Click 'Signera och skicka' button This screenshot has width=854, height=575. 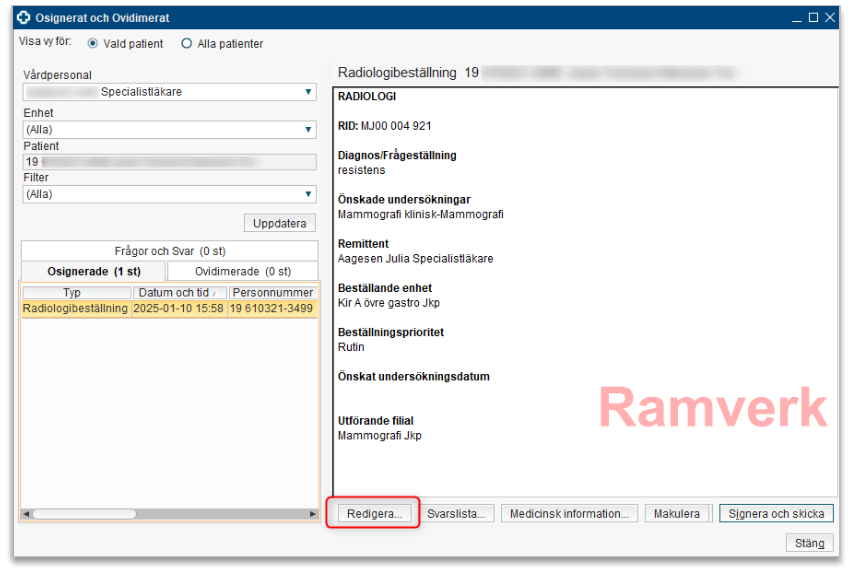point(775,514)
